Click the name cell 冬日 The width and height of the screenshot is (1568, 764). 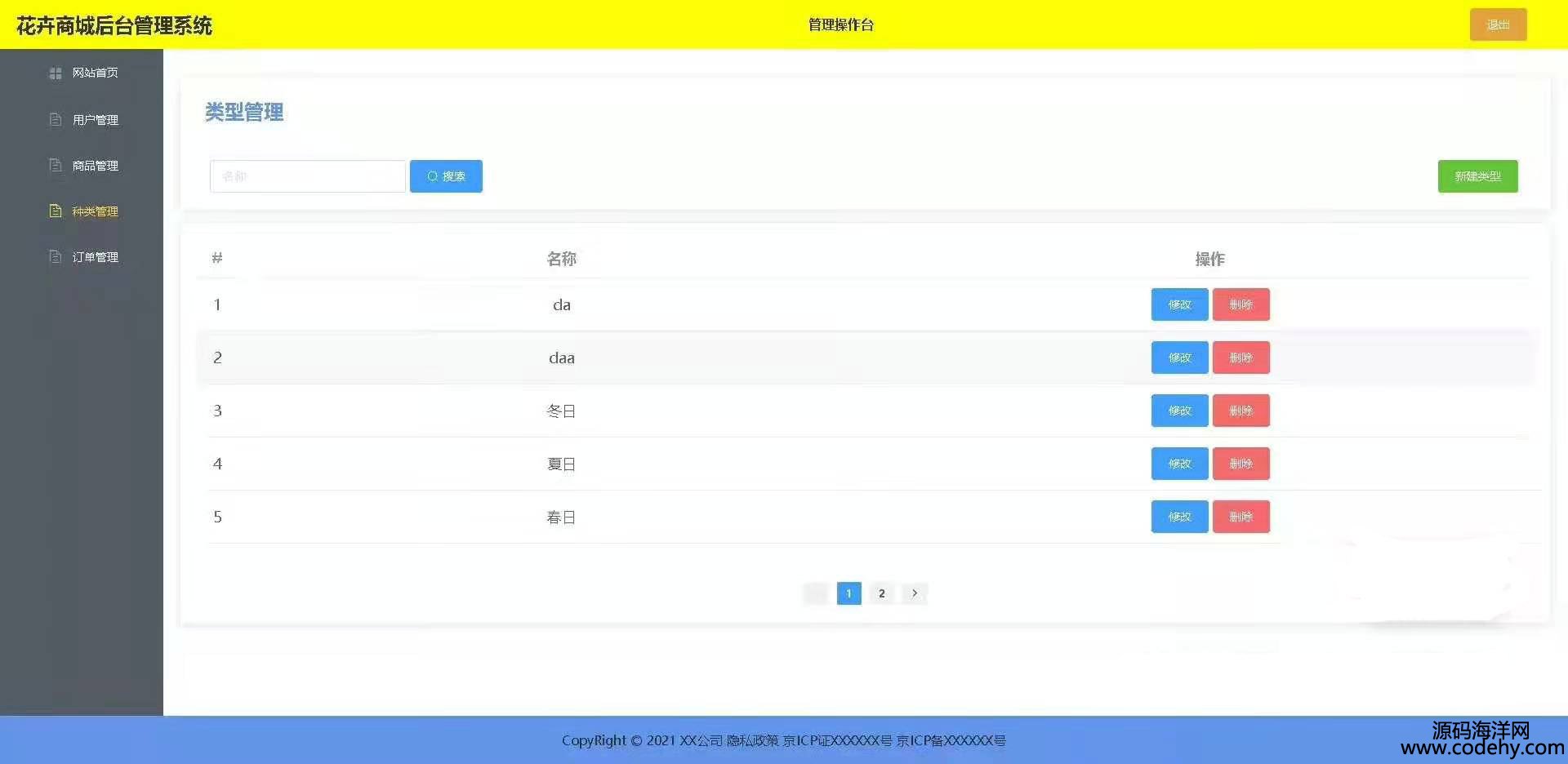[x=561, y=411]
